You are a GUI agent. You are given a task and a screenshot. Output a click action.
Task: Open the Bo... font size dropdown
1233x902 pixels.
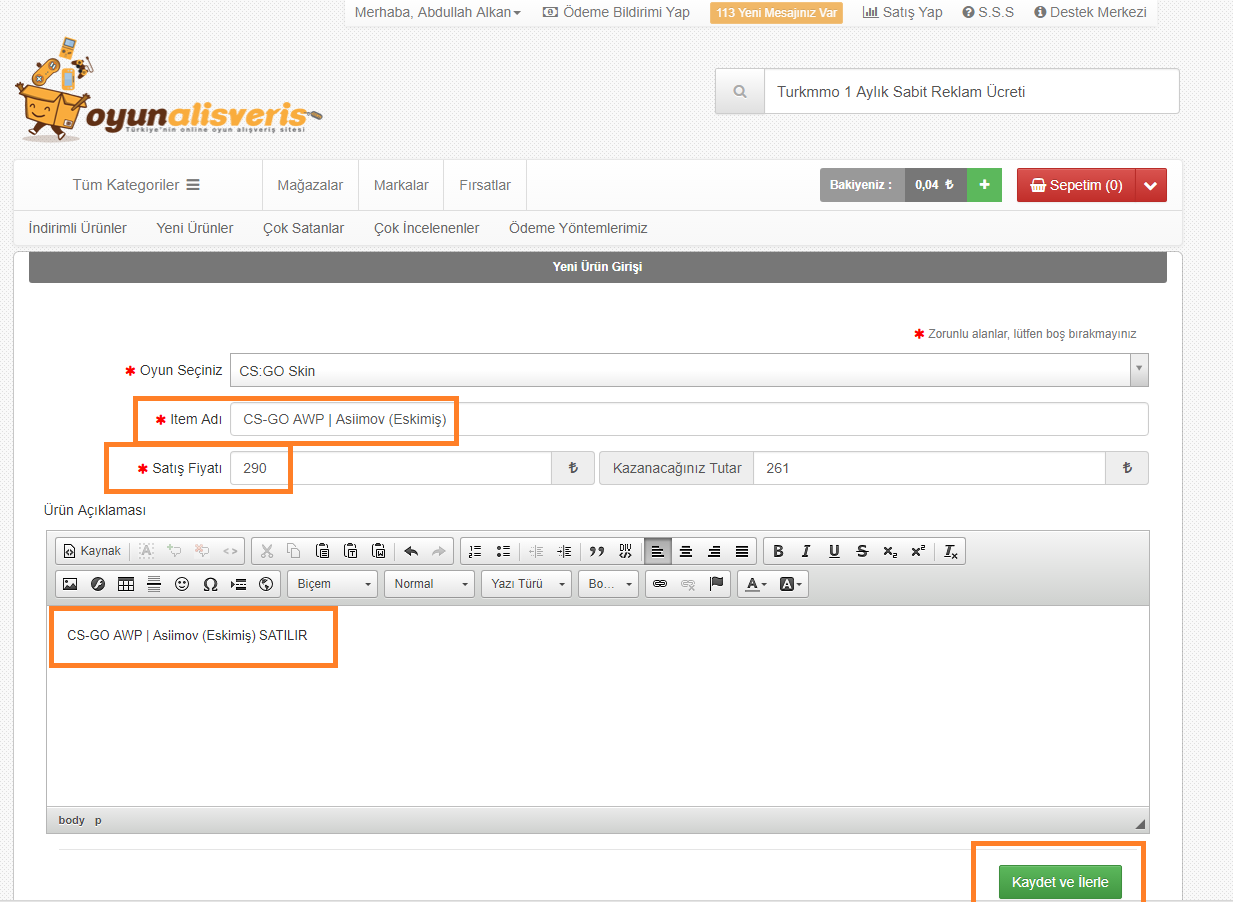click(x=608, y=583)
